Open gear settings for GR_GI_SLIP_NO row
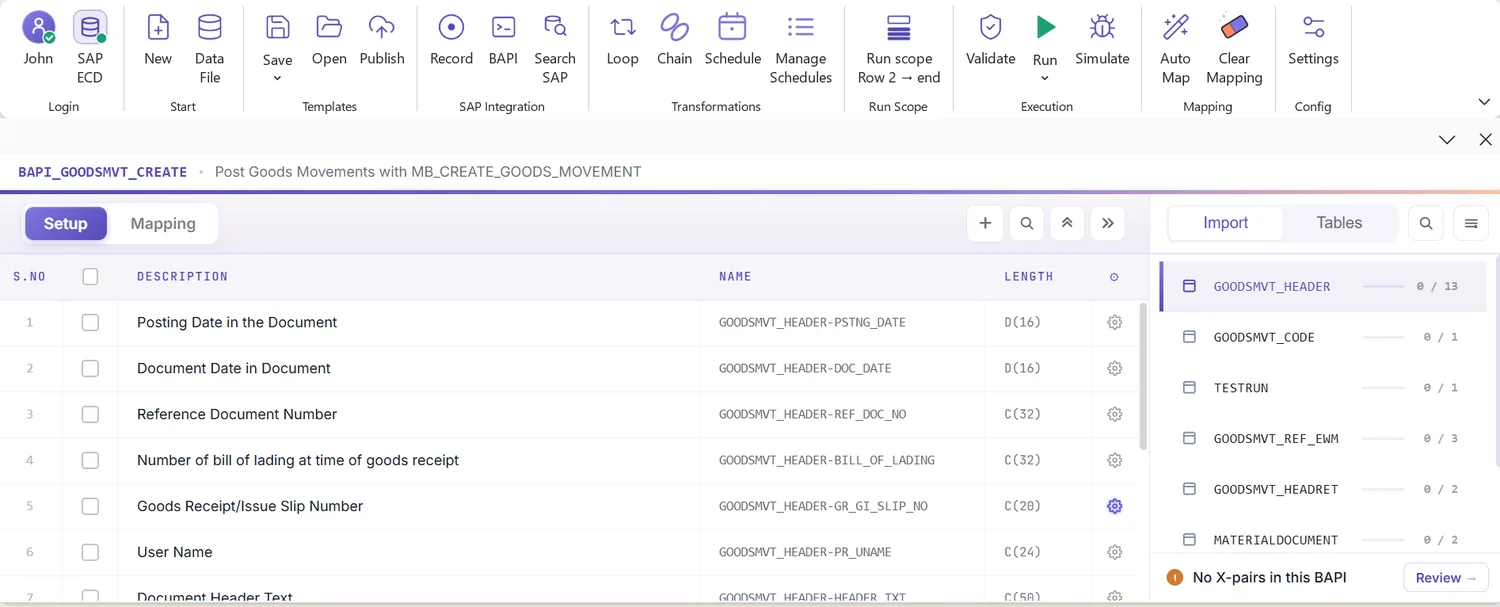1500x607 pixels. [x=1115, y=506]
